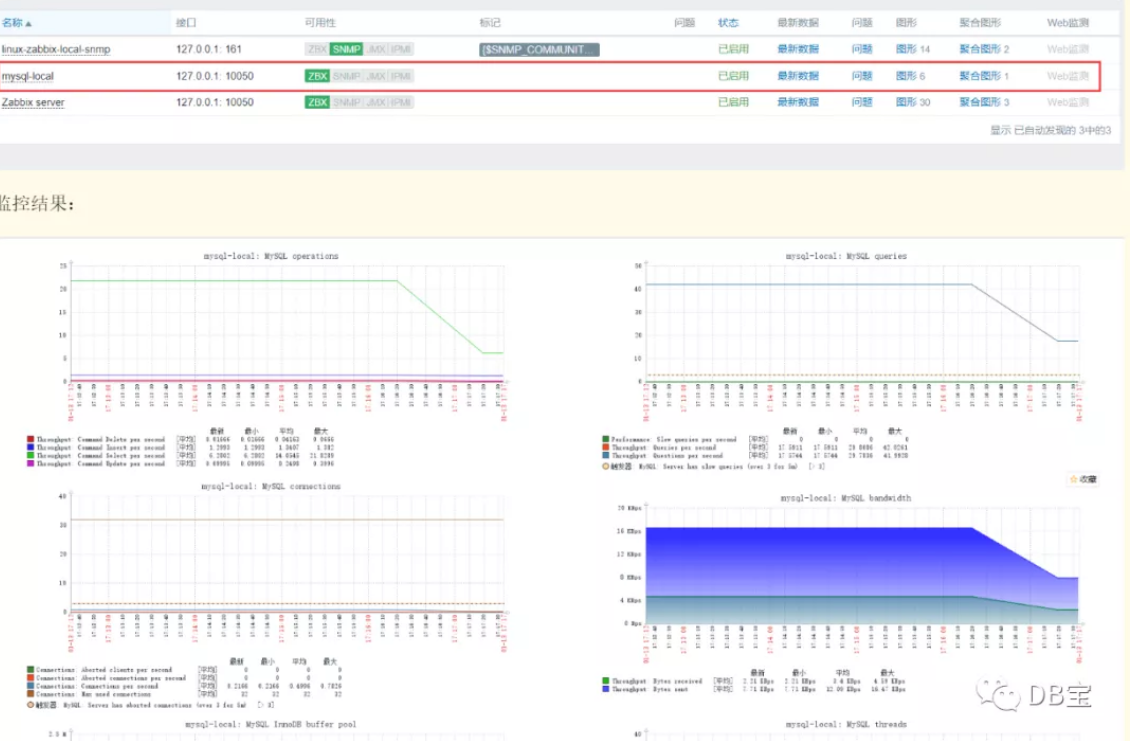Image resolution: width=1132 pixels, height=741 pixels.
Task: Click the MySQL bandwidth graph area
Action: pyautogui.click(x=862, y=566)
